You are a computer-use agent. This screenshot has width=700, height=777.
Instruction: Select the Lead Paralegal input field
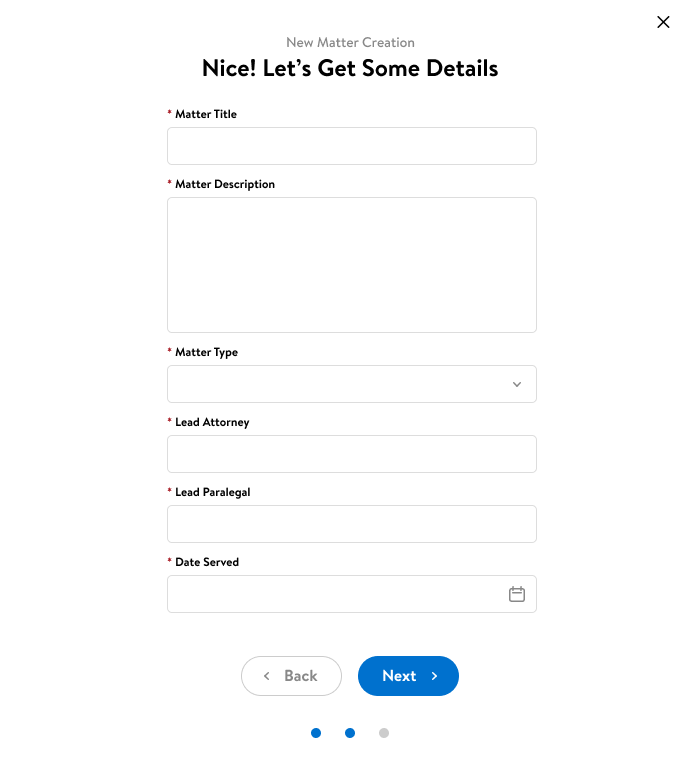[351, 524]
